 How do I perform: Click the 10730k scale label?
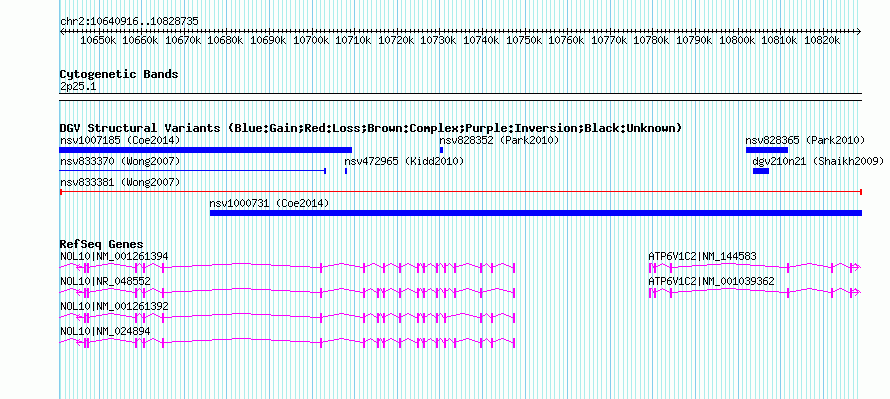(439, 40)
